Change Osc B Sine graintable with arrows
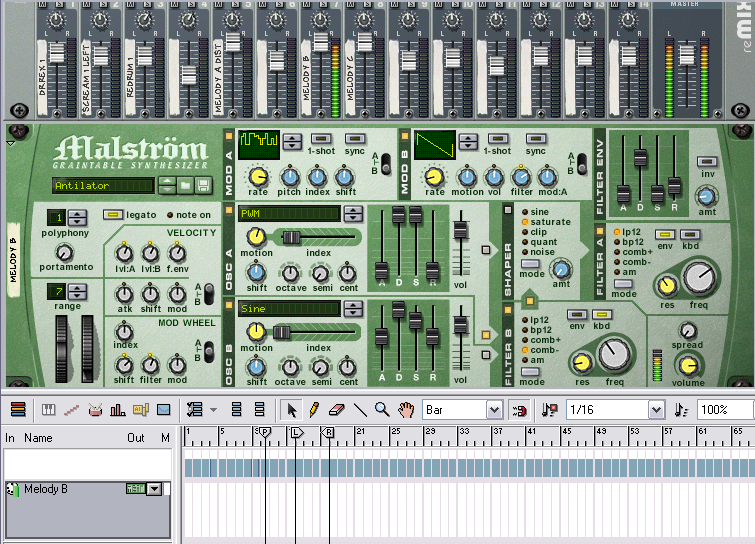 pyautogui.click(x=353, y=309)
